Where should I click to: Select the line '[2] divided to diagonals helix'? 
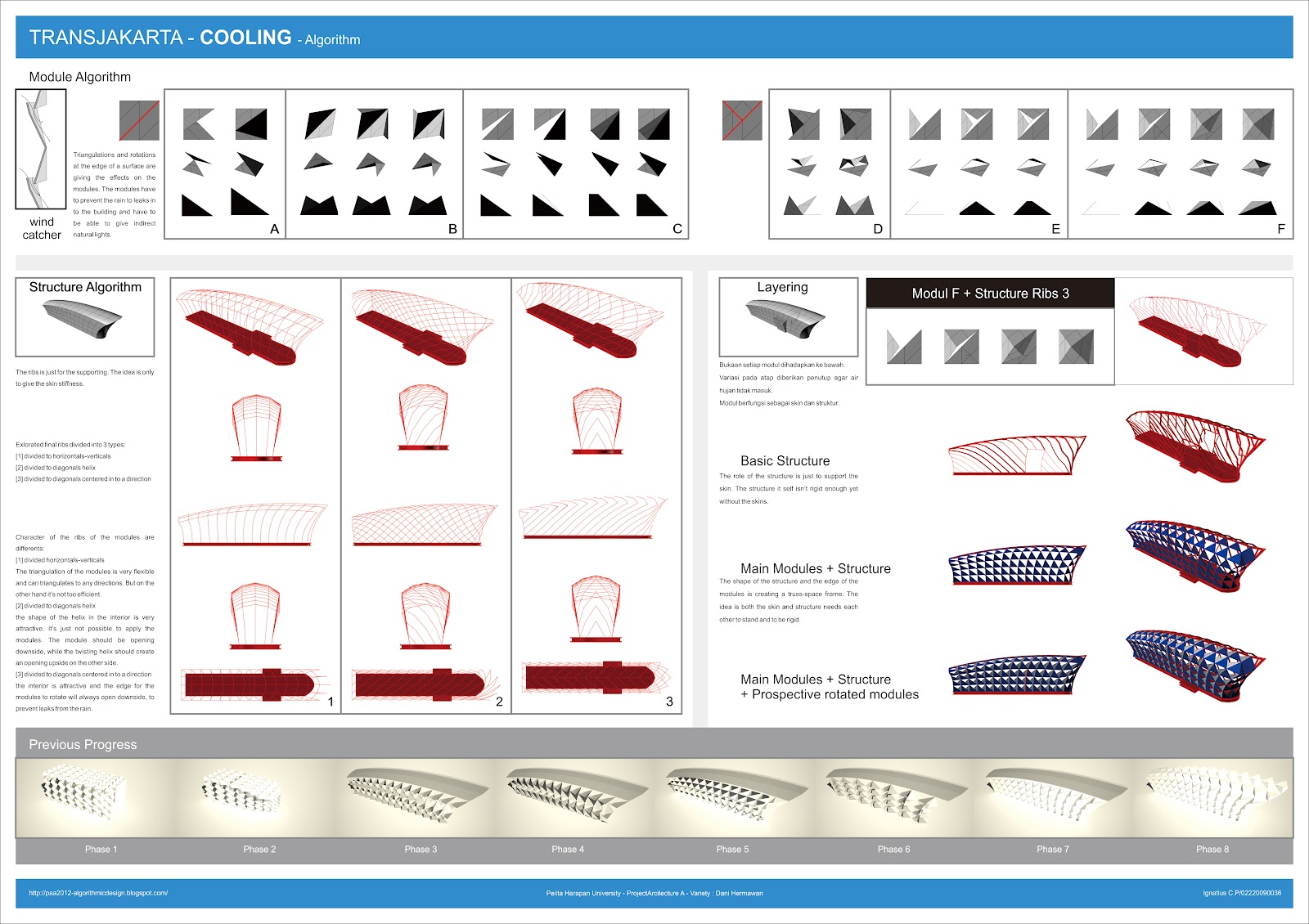[56, 468]
